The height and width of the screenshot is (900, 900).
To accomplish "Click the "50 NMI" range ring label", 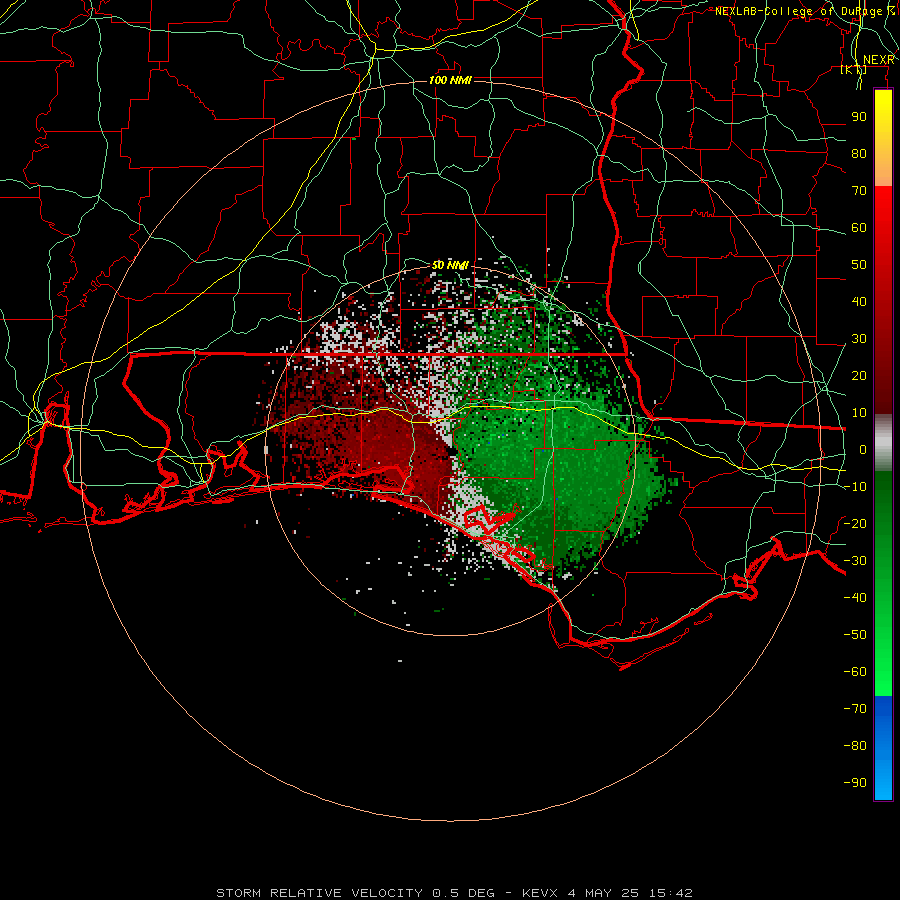I will tap(450, 265).
